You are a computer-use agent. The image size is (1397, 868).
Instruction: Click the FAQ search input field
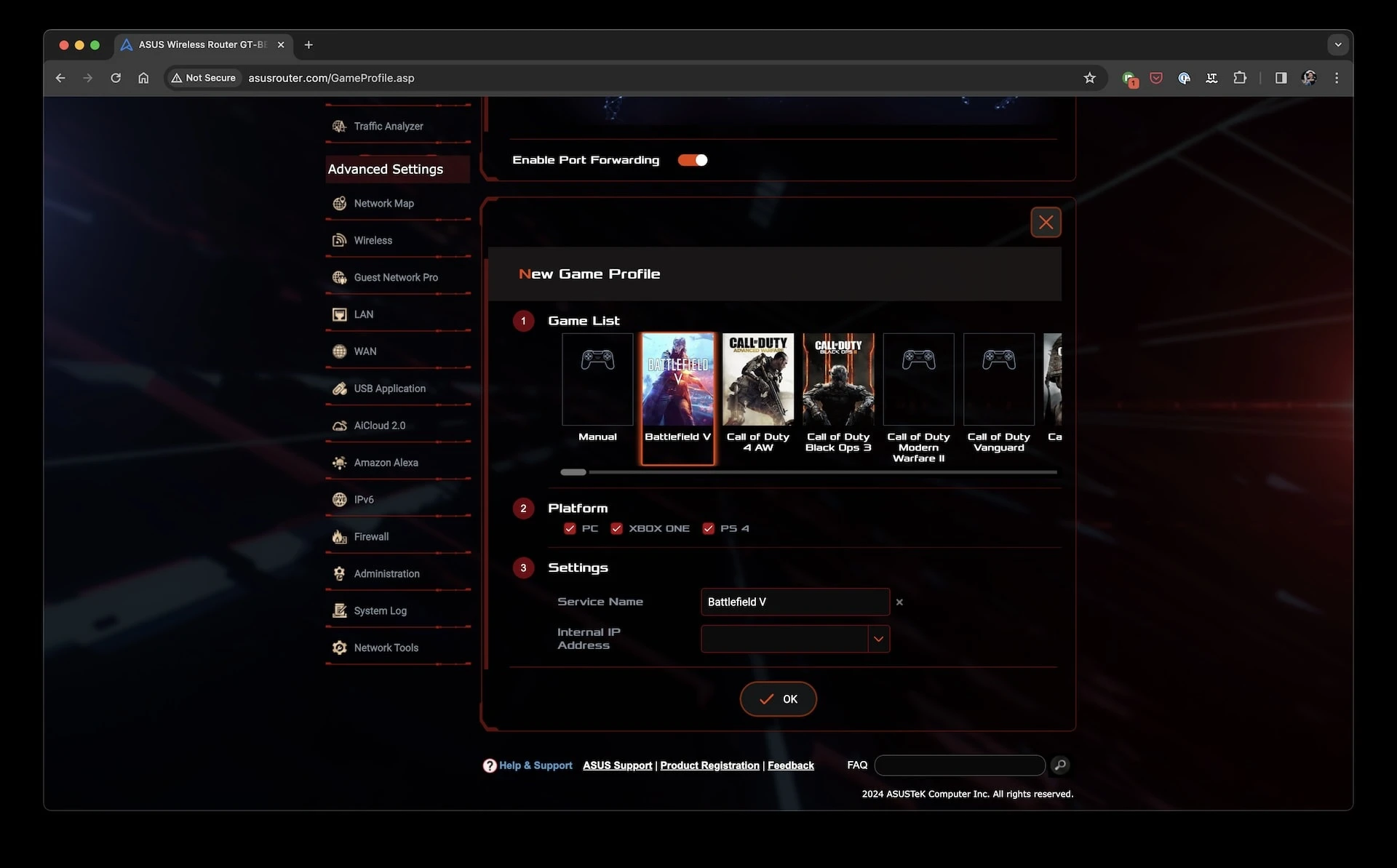pos(960,765)
